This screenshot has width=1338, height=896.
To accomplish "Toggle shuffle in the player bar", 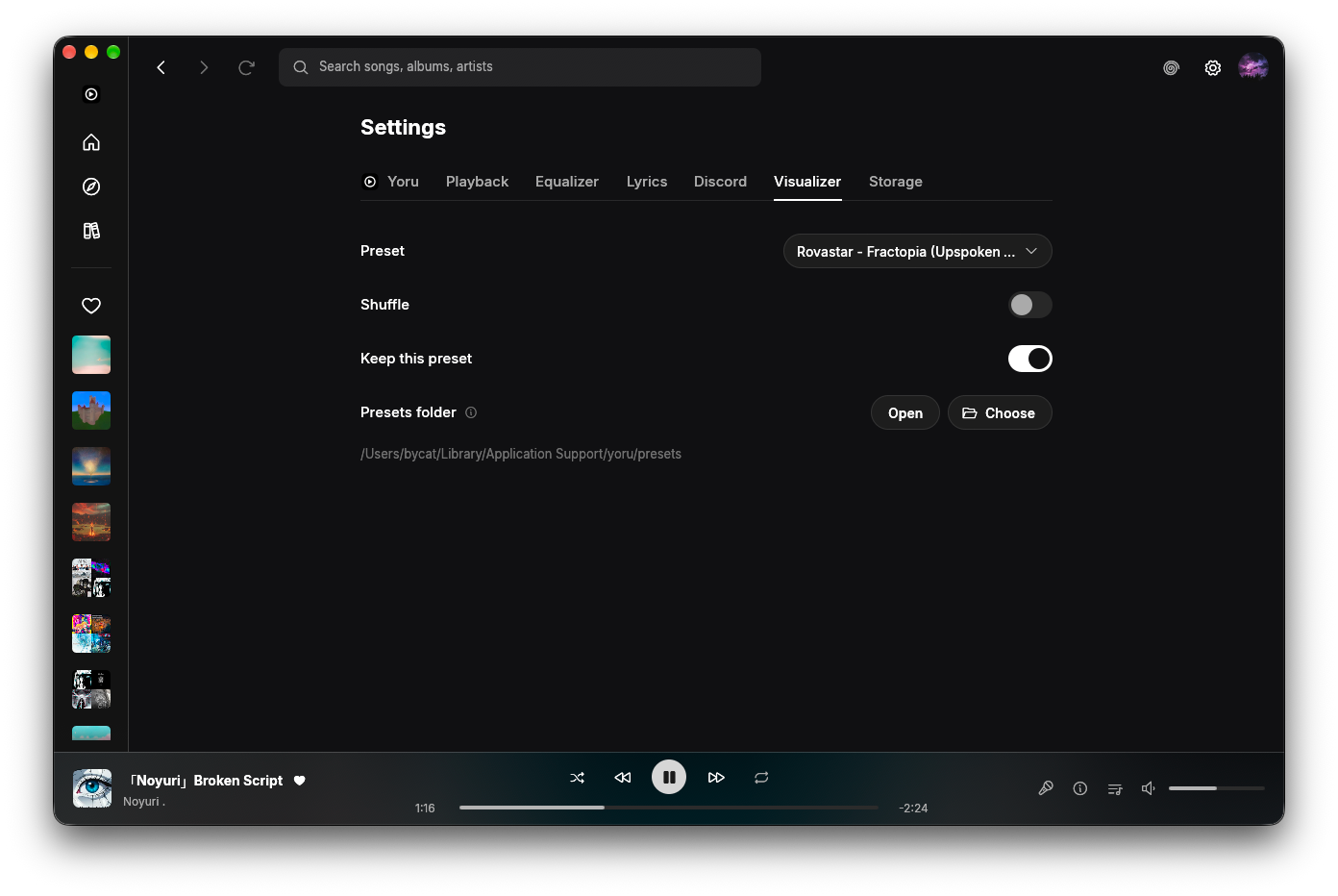I will tap(578, 778).
